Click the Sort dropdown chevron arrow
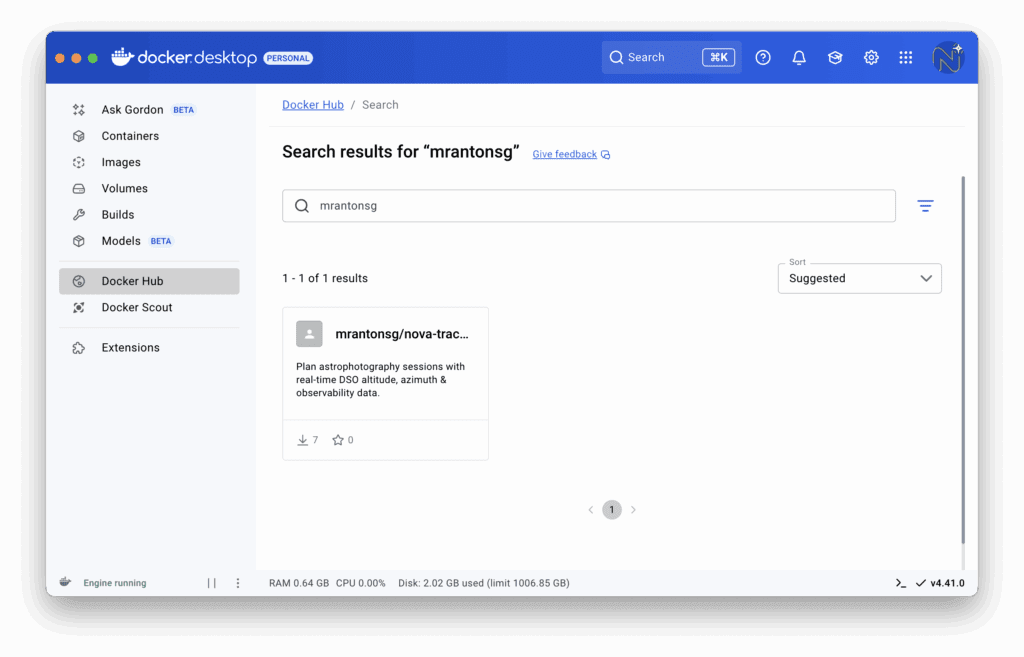1024x657 pixels. pos(926,278)
